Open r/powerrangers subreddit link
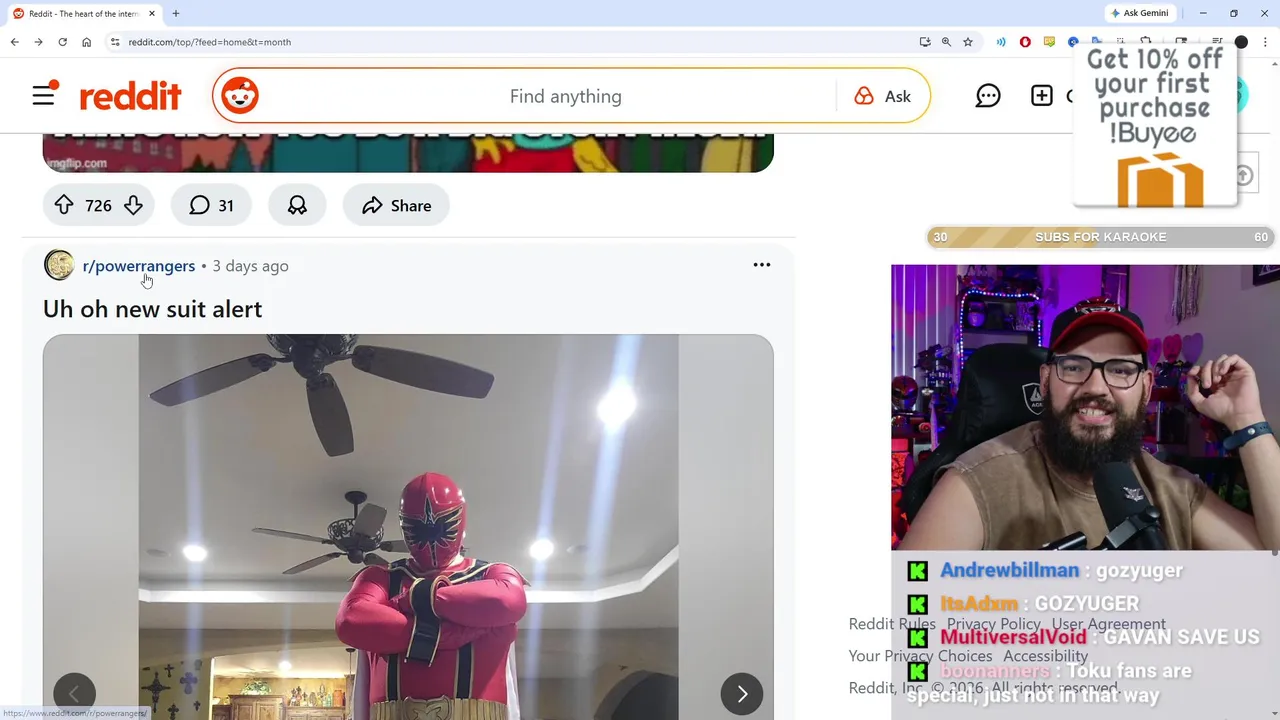 [x=139, y=266]
